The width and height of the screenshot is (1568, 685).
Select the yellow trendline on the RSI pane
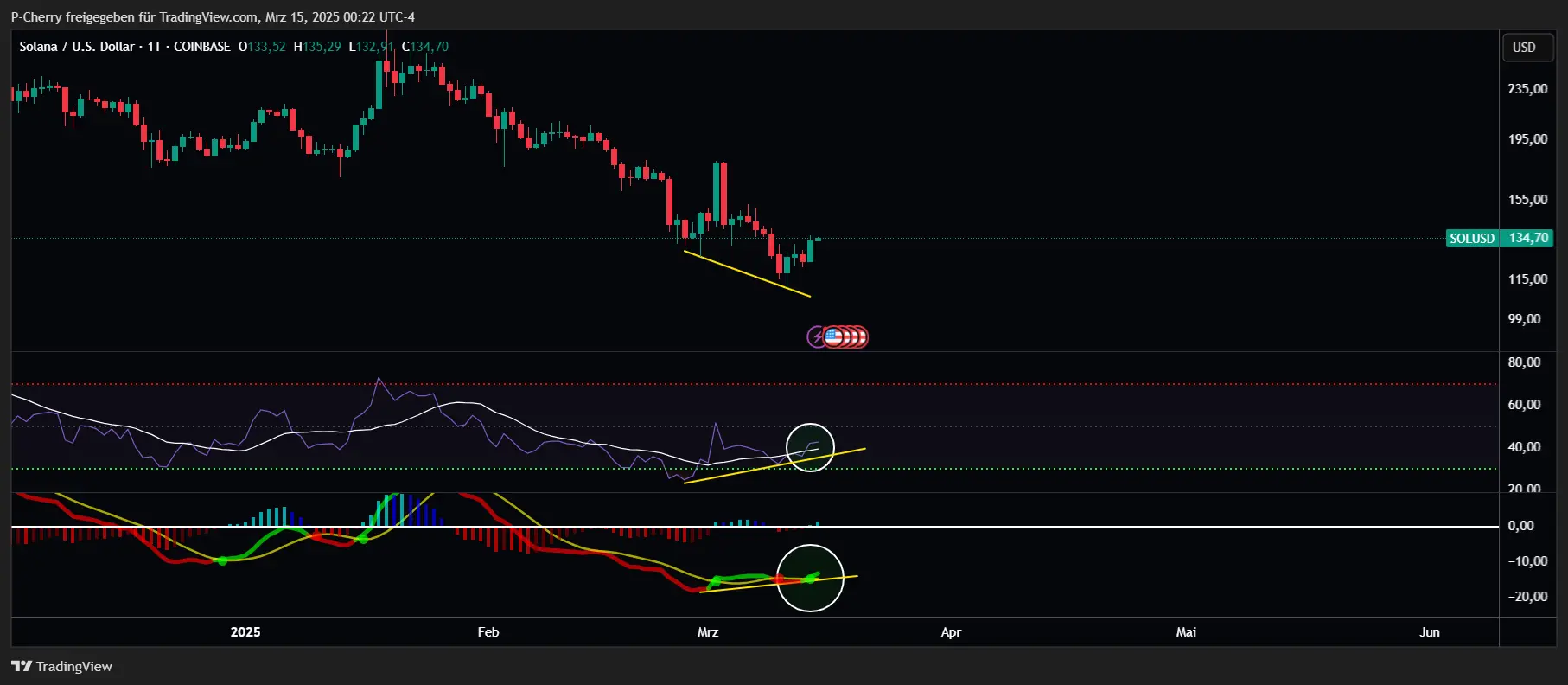coord(774,465)
